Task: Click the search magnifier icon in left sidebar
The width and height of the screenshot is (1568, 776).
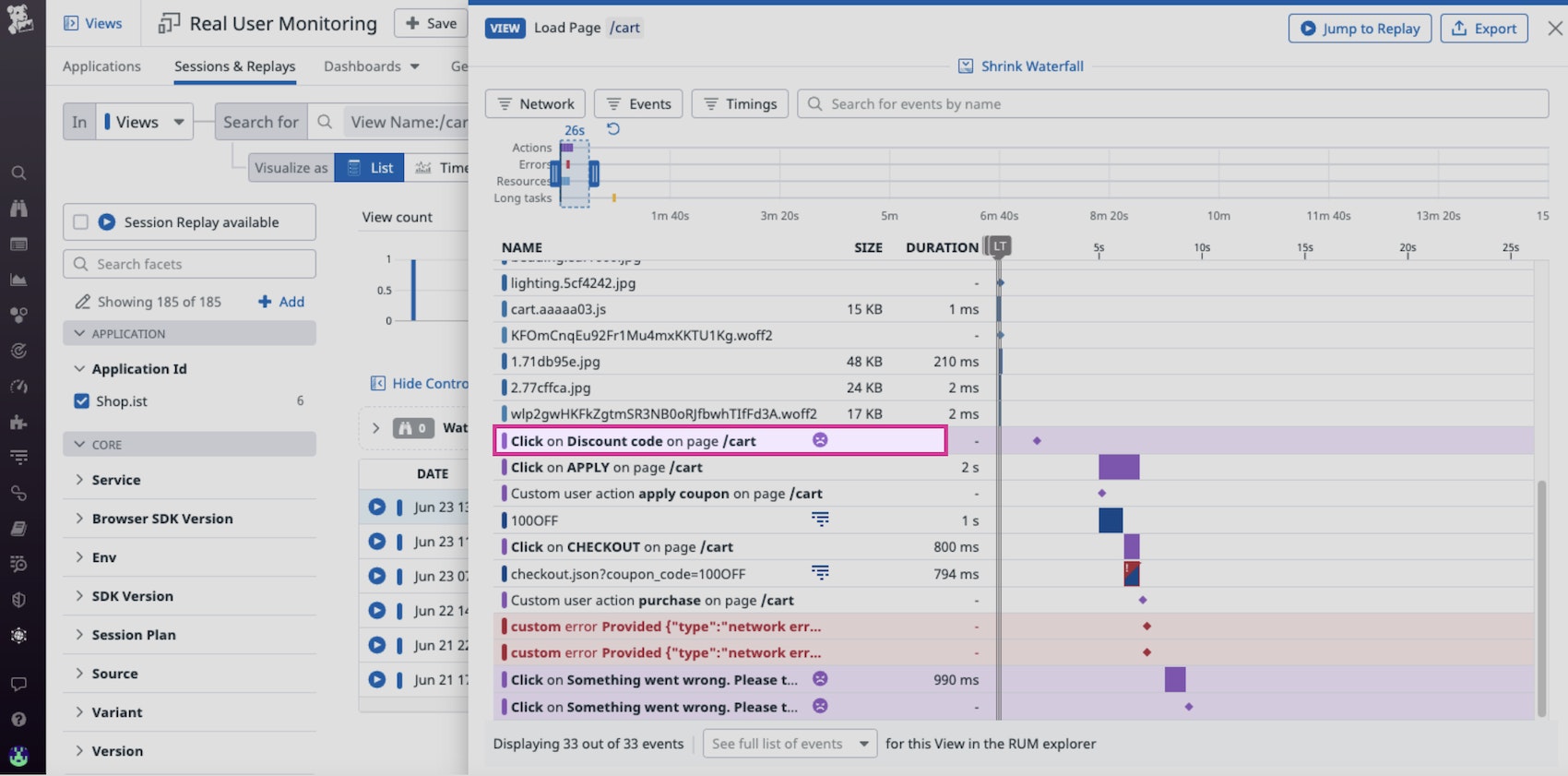Action: (x=18, y=173)
